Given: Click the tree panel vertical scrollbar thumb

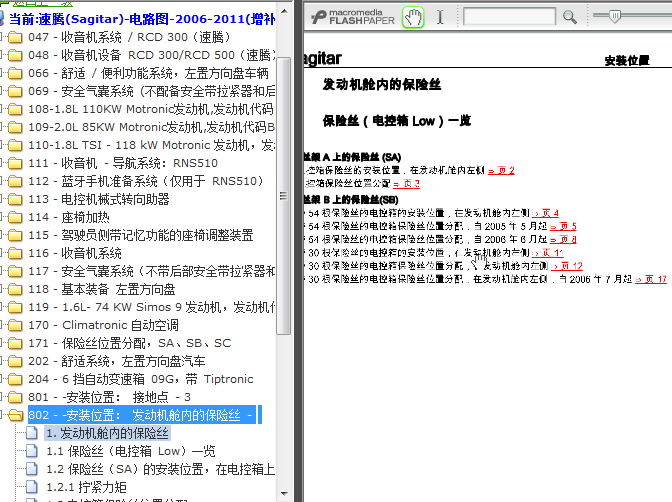Looking at the screenshot, I should click(283, 196).
